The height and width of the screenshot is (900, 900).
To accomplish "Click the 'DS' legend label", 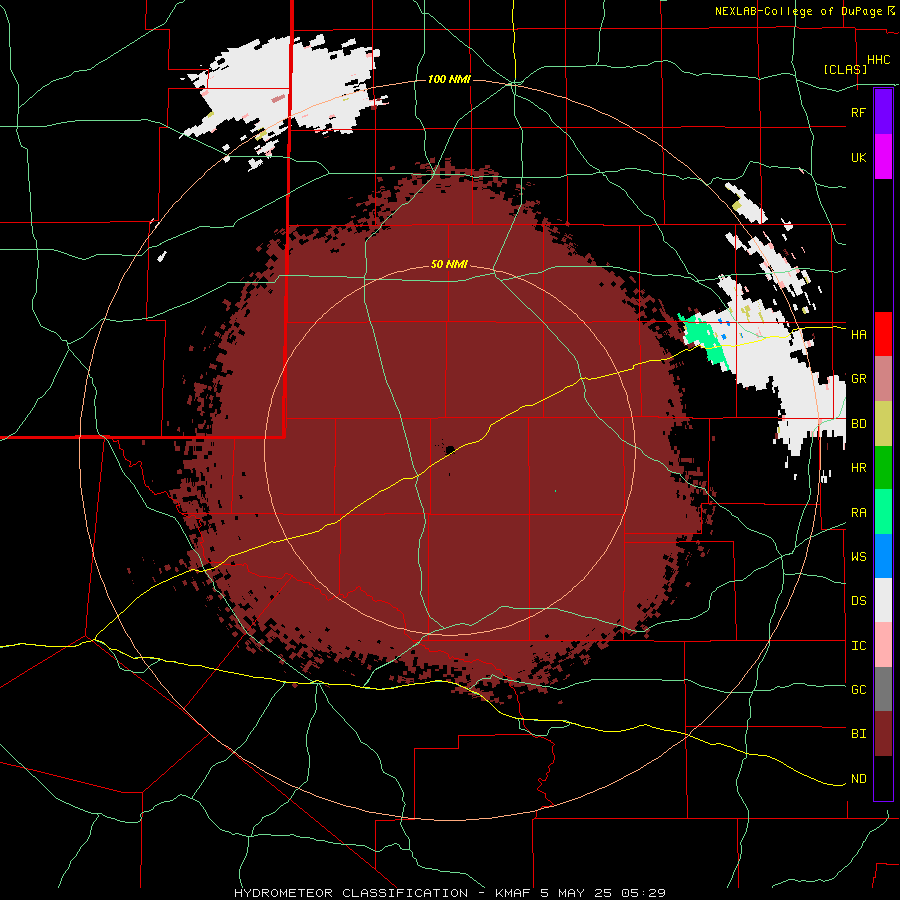I will point(858,600).
